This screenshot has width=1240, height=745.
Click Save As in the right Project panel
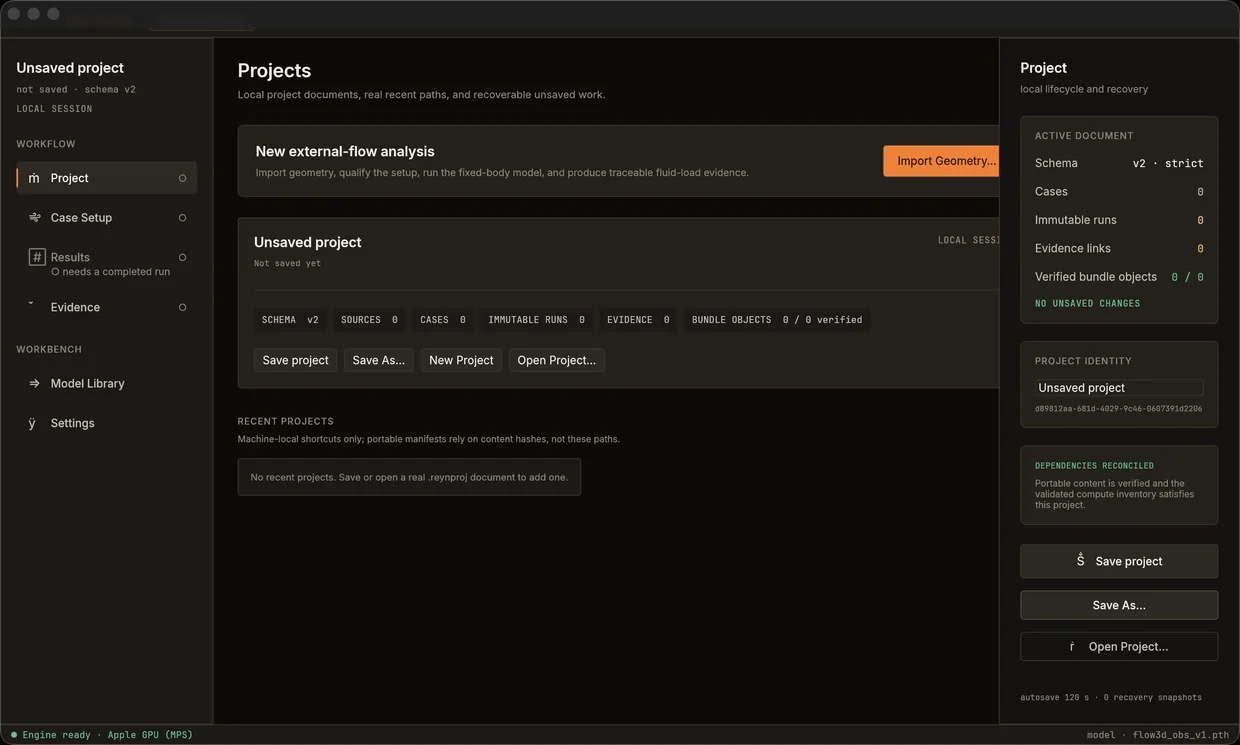coord(1119,605)
